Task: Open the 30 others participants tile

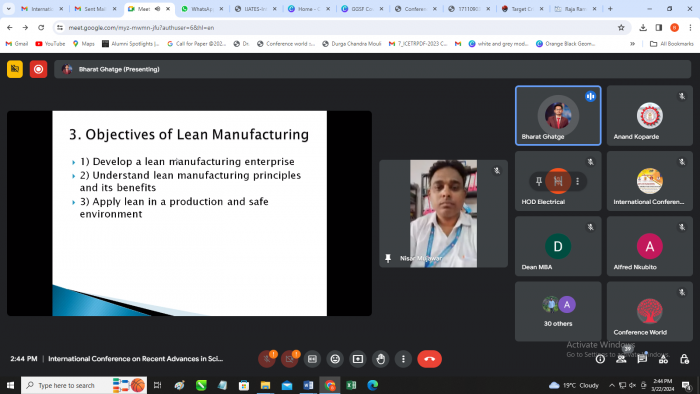Action: [x=558, y=311]
